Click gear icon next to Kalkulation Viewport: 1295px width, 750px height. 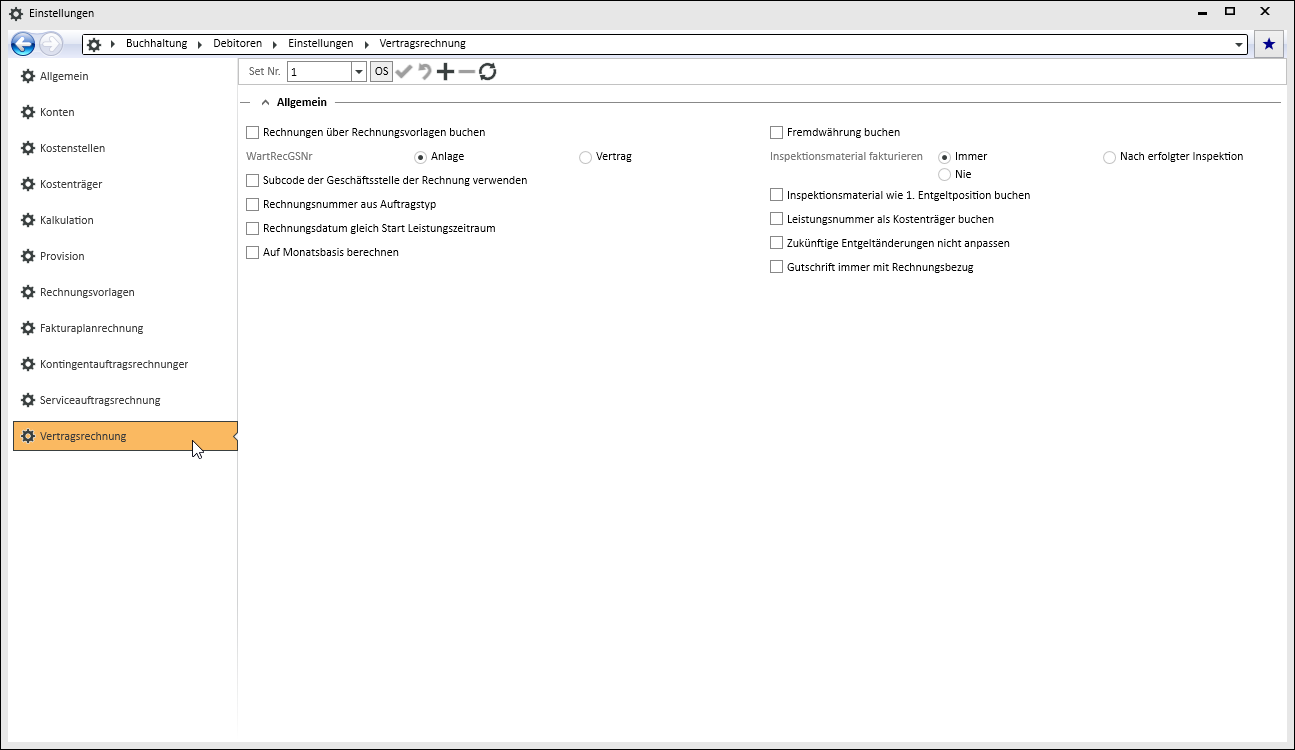[28, 220]
